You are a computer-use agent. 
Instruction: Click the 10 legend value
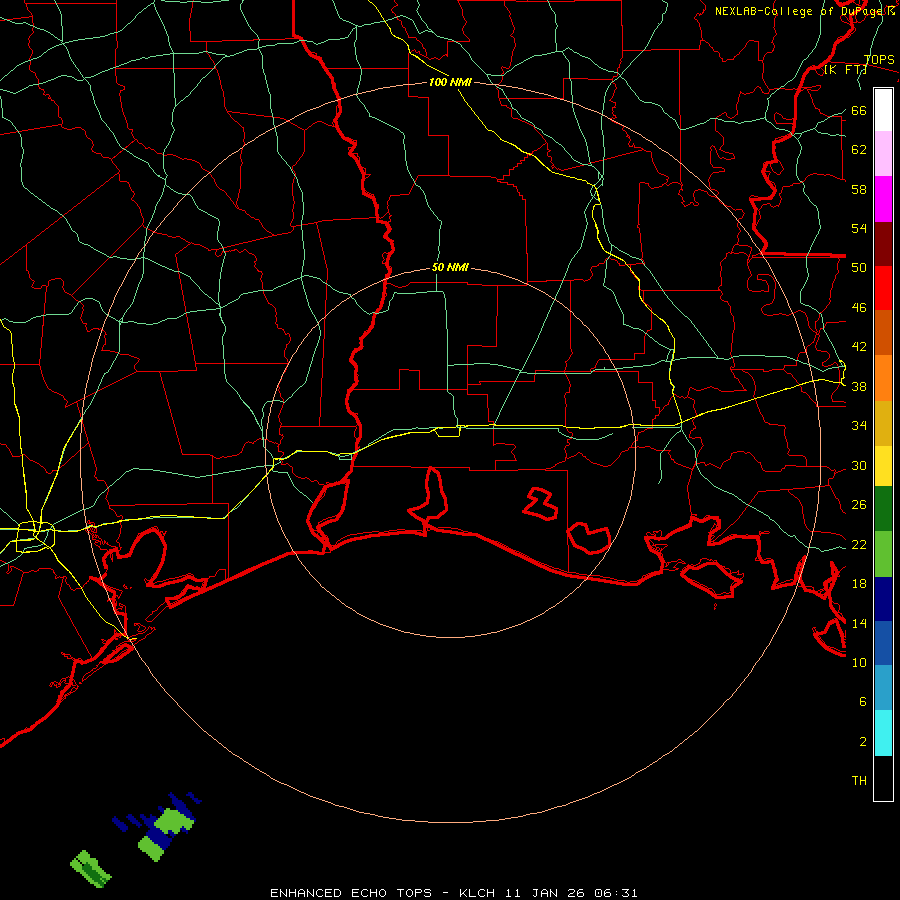point(859,662)
